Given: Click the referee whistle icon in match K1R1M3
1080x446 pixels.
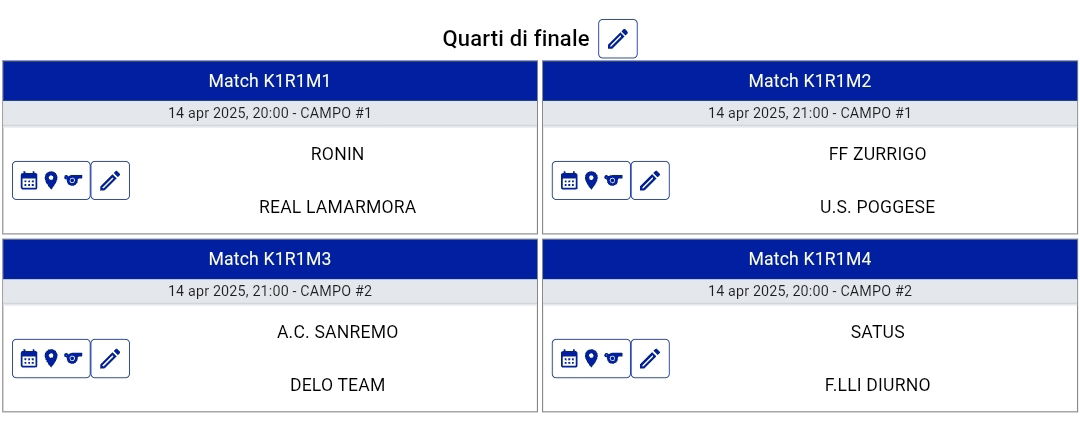Looking at the screenshot, I should (72, 359).
